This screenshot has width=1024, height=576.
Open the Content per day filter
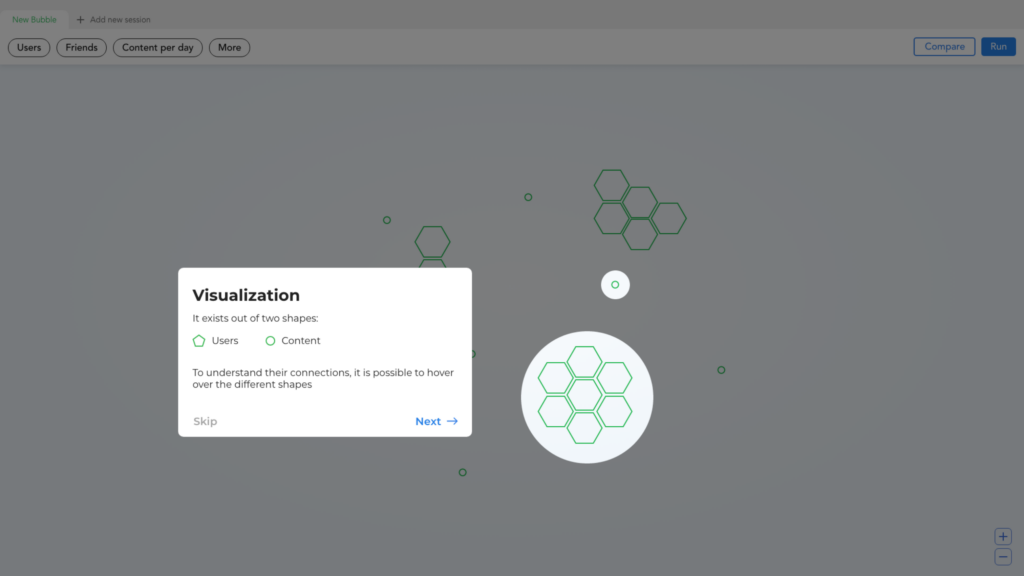pos(157,48)
